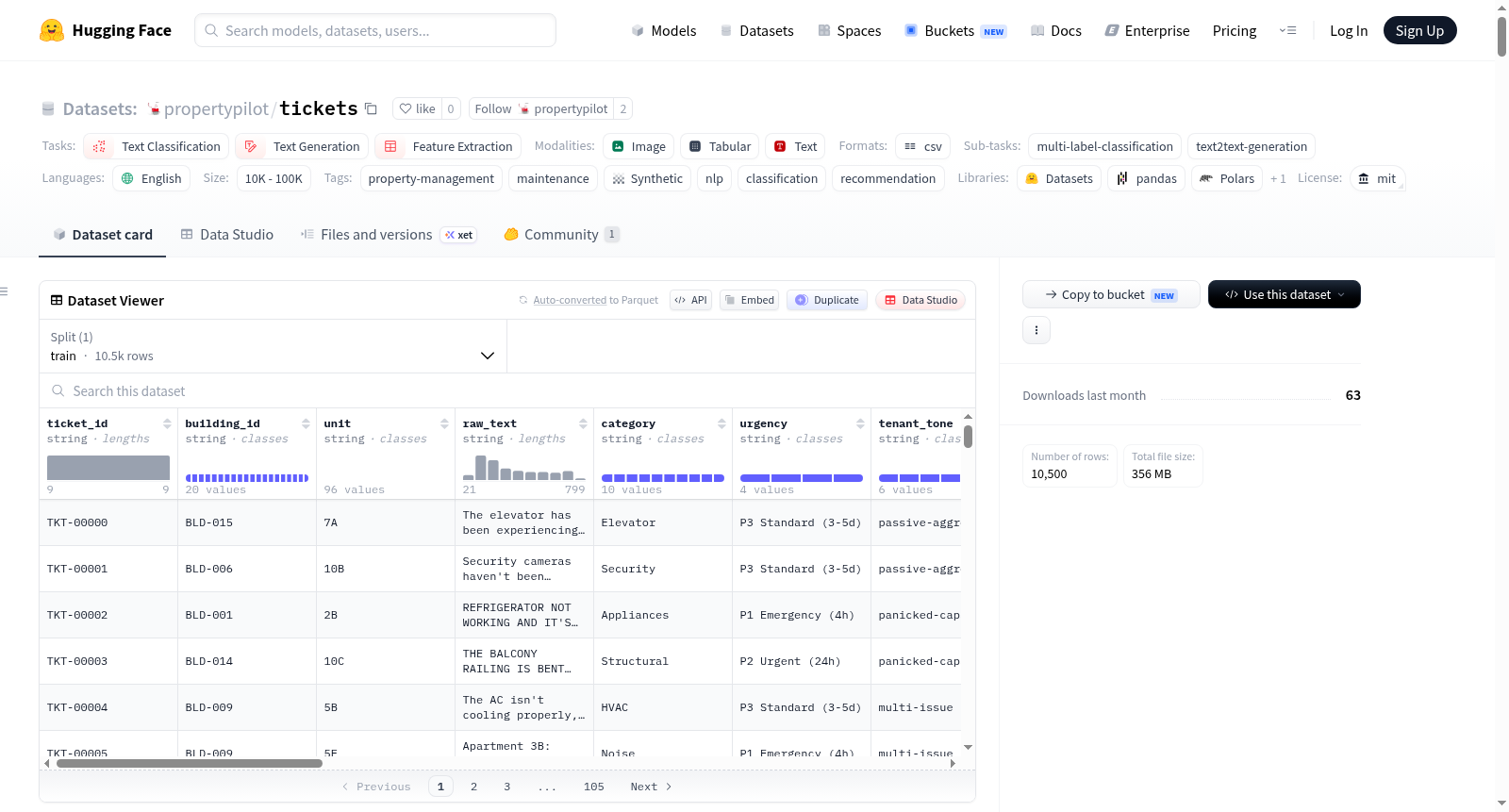Click the urgency column sort arrows
Viewport: 1509px width, 812px height.
860,423
